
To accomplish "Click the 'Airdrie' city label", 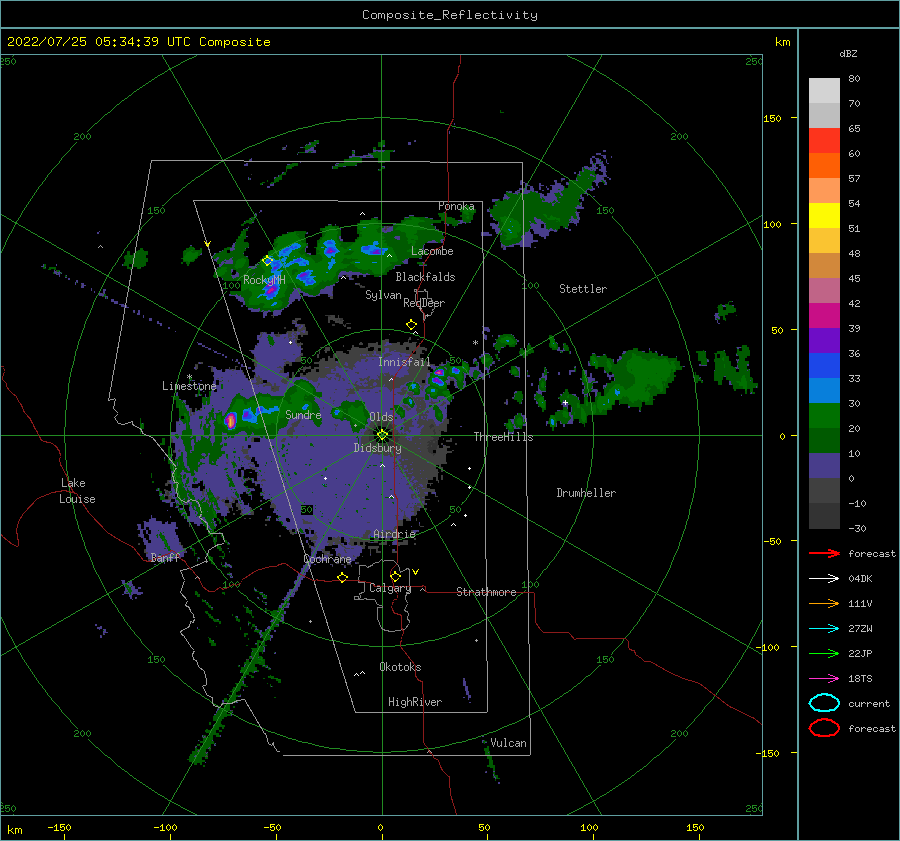I will point(394,534).
